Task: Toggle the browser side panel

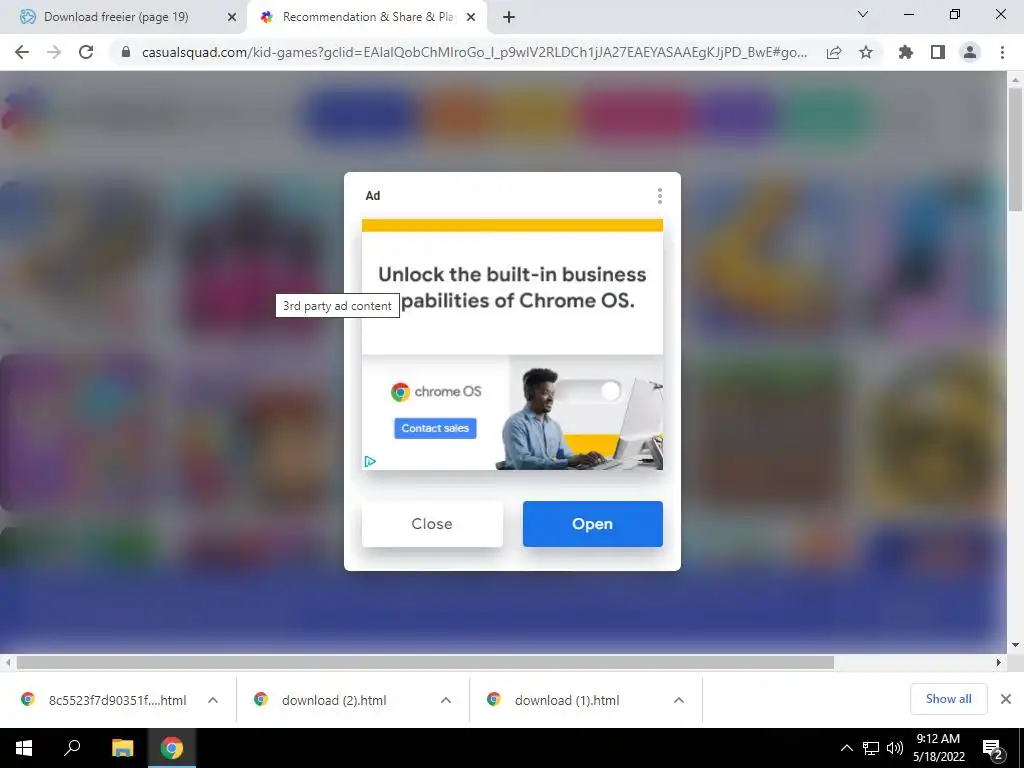Action: [x=938, y=52]
